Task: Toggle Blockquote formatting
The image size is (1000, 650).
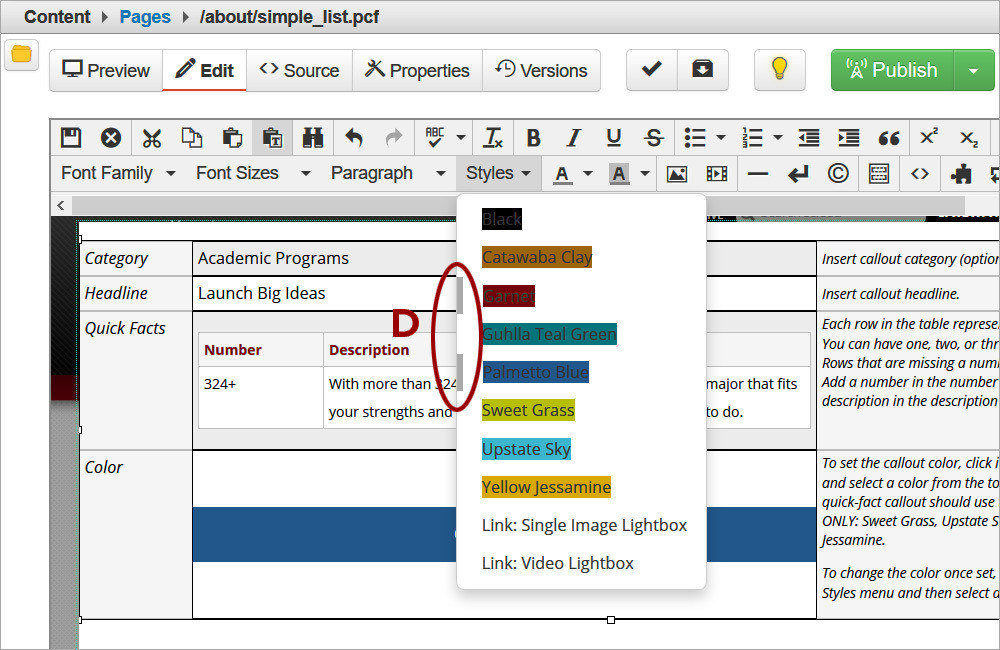Action: tap(889, 138)
